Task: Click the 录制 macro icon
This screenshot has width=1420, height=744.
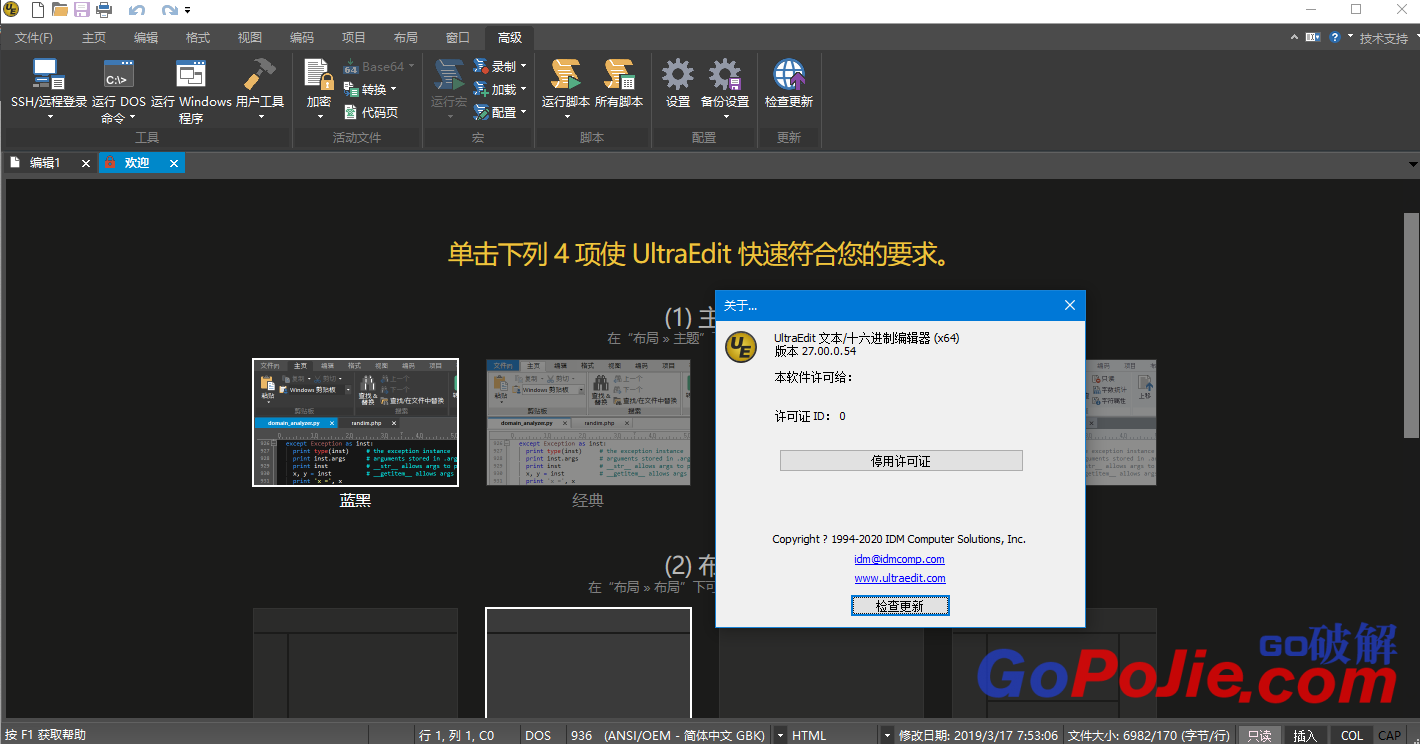Action: [x=481, y=67]
